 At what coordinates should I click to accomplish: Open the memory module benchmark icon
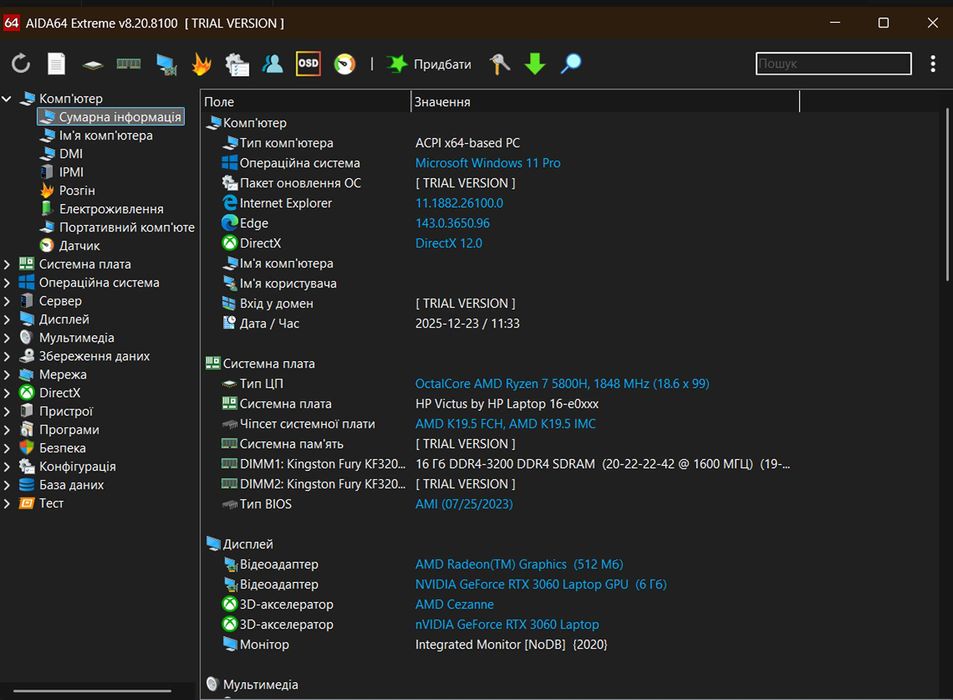128,63
